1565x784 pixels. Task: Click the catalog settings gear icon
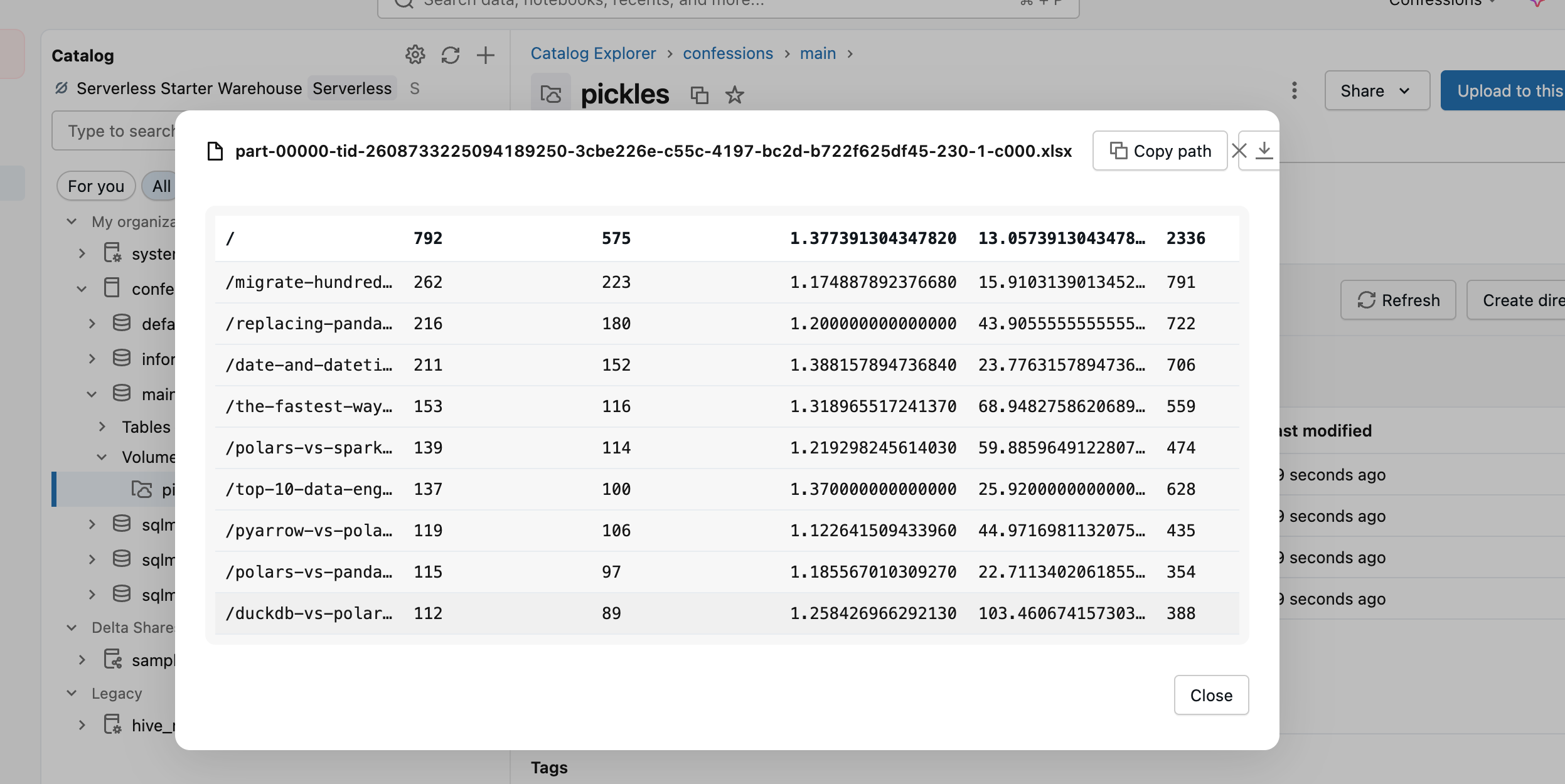[415, 55]
